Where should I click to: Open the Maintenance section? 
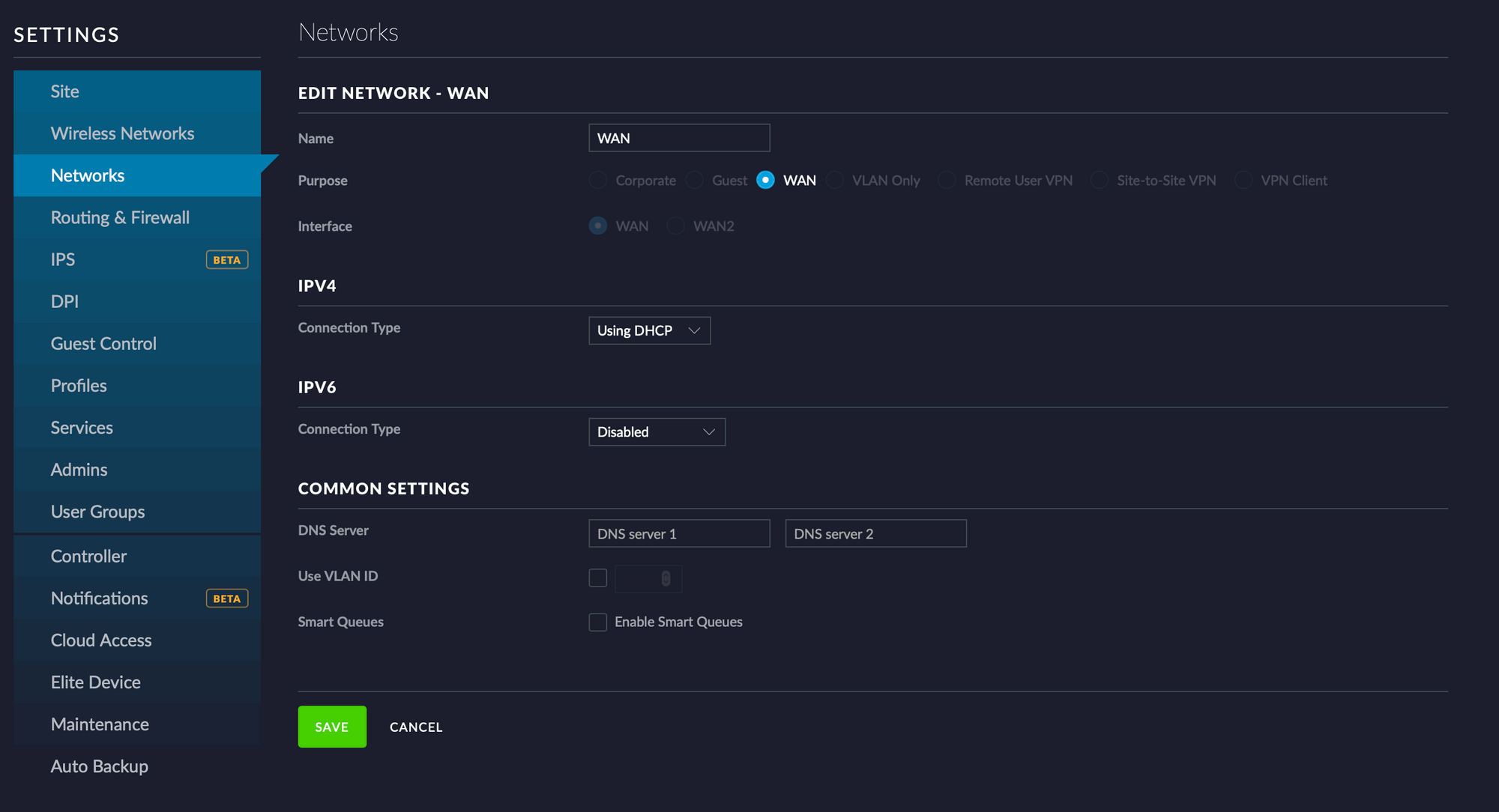[x=137, y=724]
